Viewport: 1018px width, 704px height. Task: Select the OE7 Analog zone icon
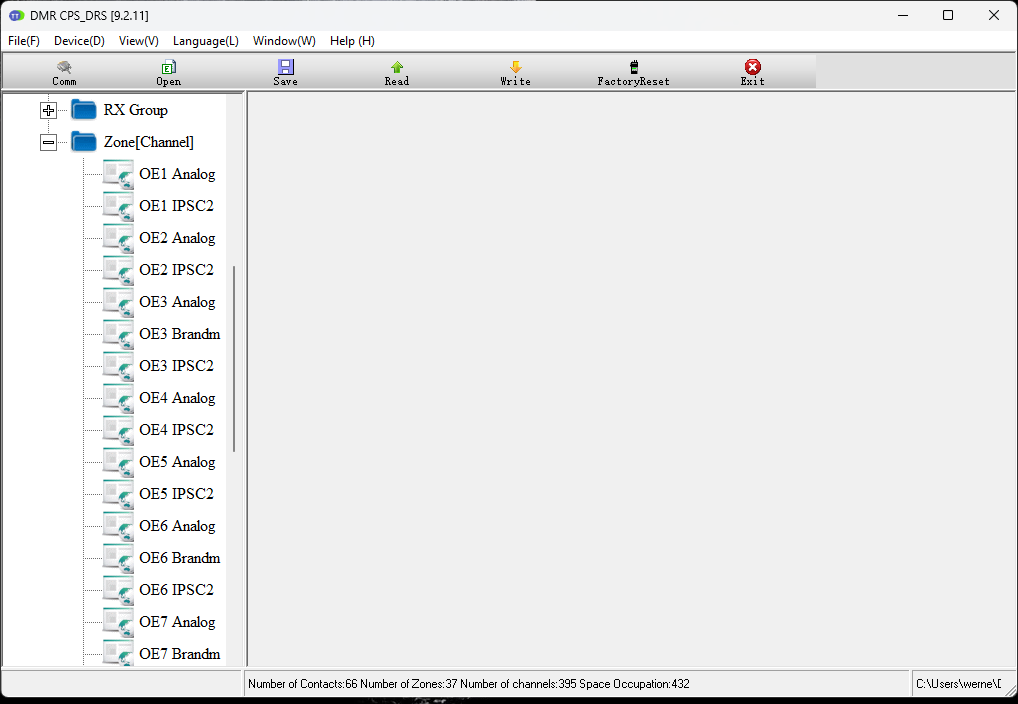point(118,622)
